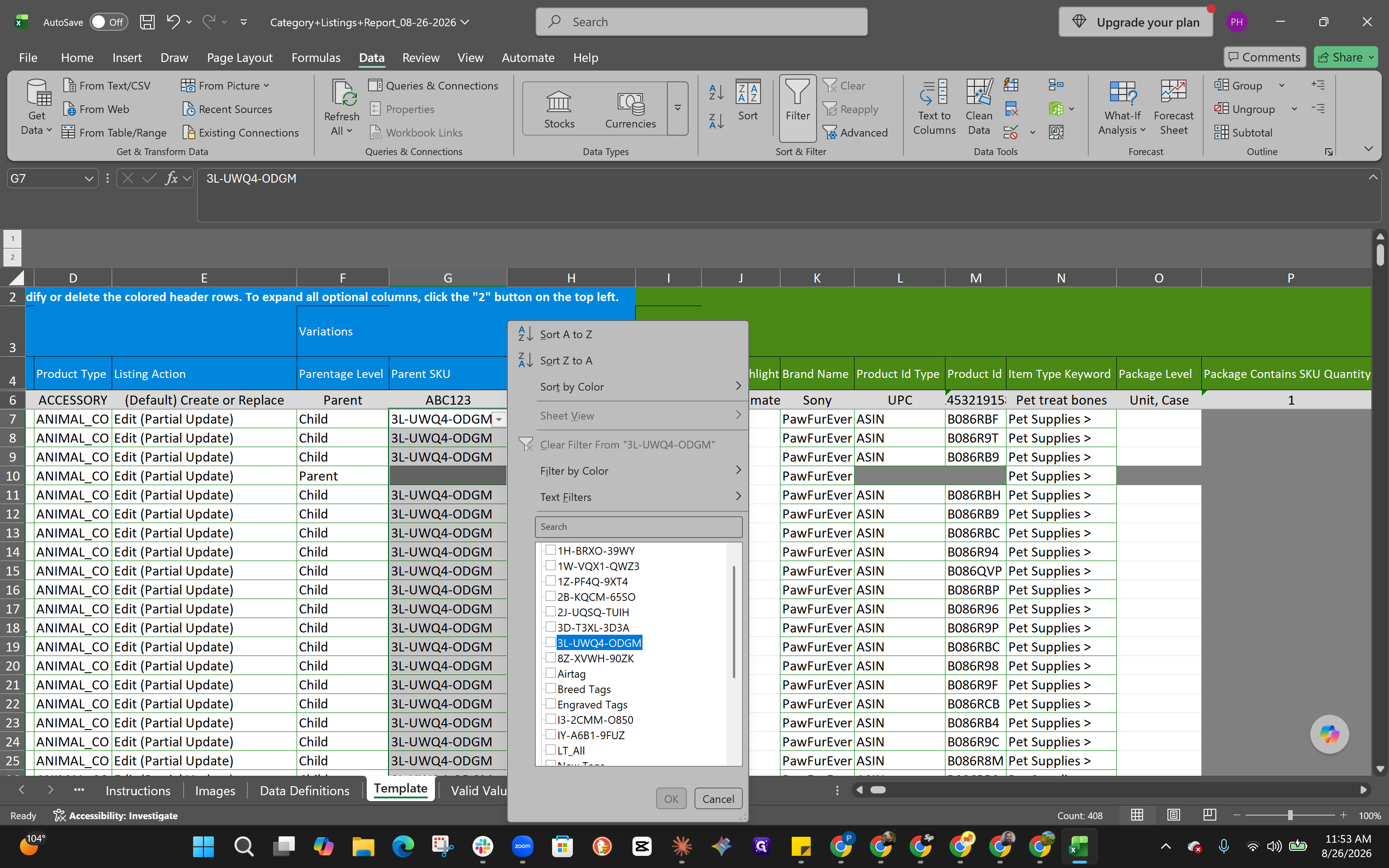The width and height of the screenshot is (1389, 868).
Task: Click Existing Connections icon
Action: [x=188, y=132]
